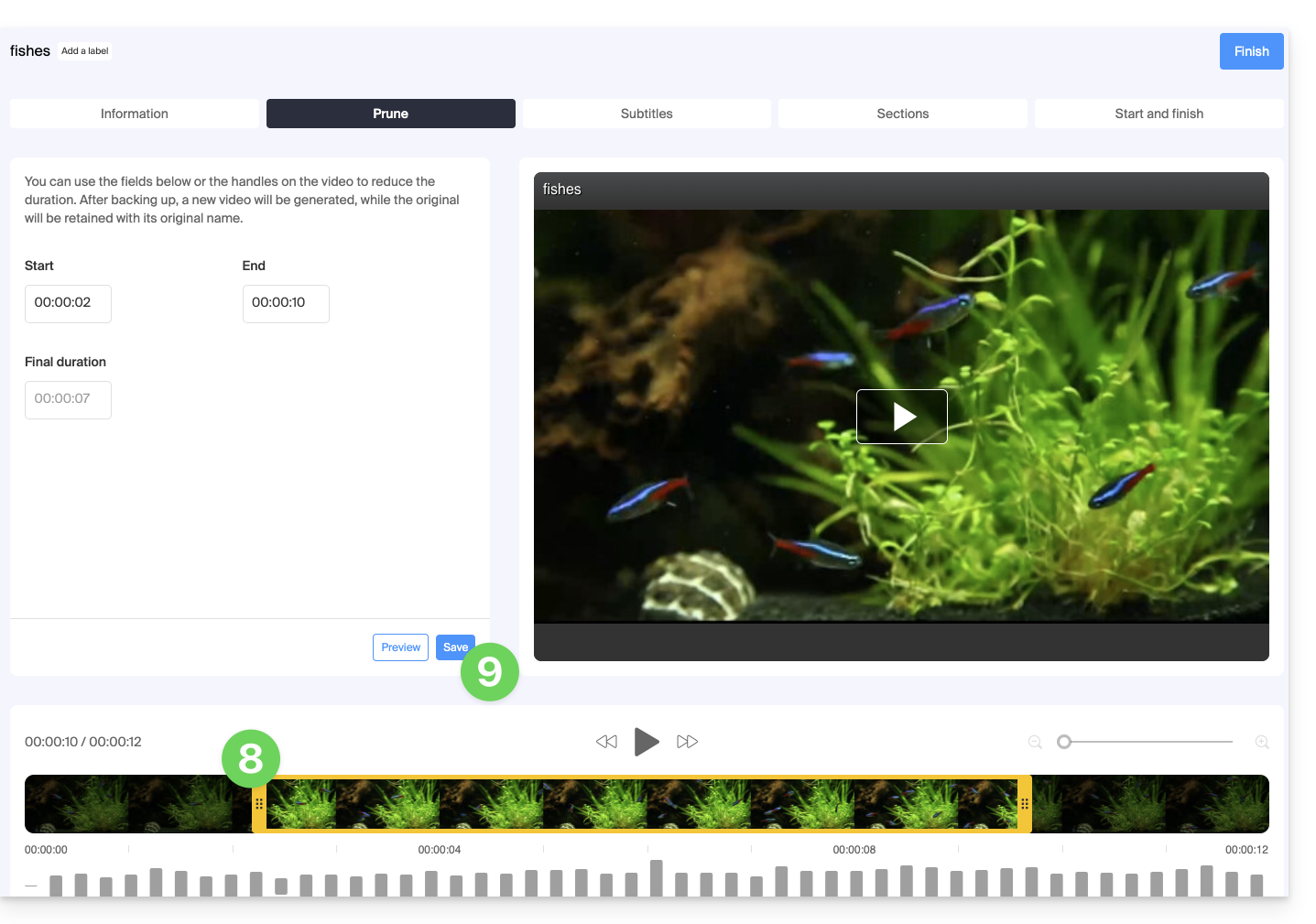Click the Finish button
The image size is (1316, 924).
(x=1251, y=51)
